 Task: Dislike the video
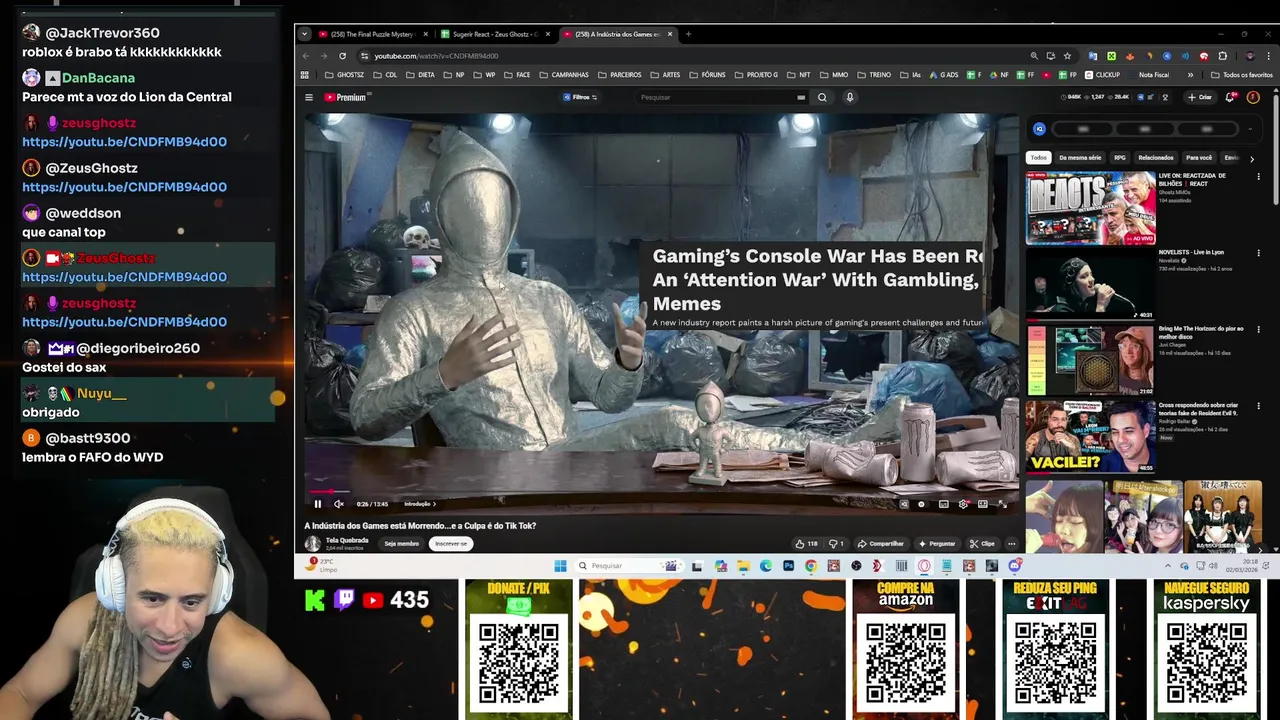(x=836, y=544)
